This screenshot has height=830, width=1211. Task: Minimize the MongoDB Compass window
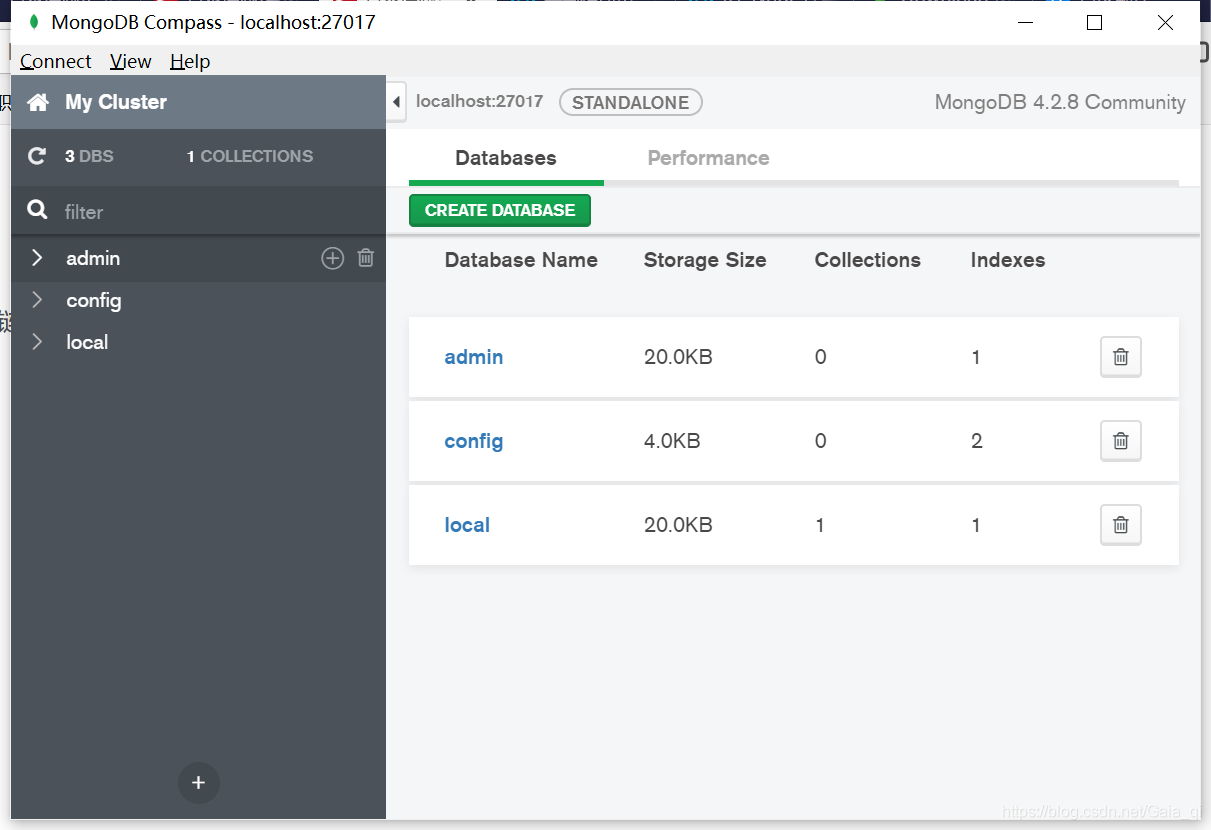click(x=1024, y=22)
